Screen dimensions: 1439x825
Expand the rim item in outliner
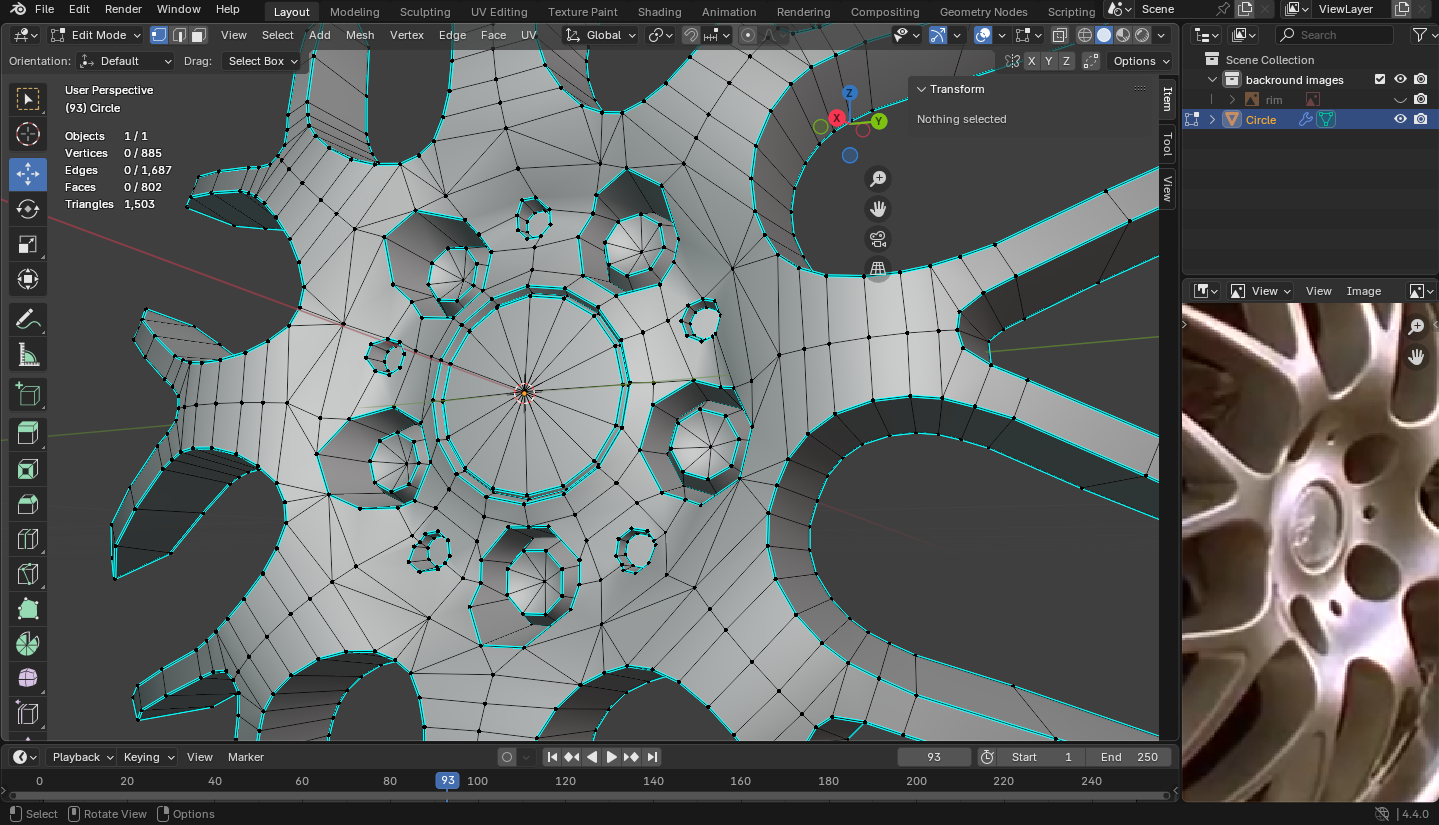pyautogui.click(x=1232, y=100)
